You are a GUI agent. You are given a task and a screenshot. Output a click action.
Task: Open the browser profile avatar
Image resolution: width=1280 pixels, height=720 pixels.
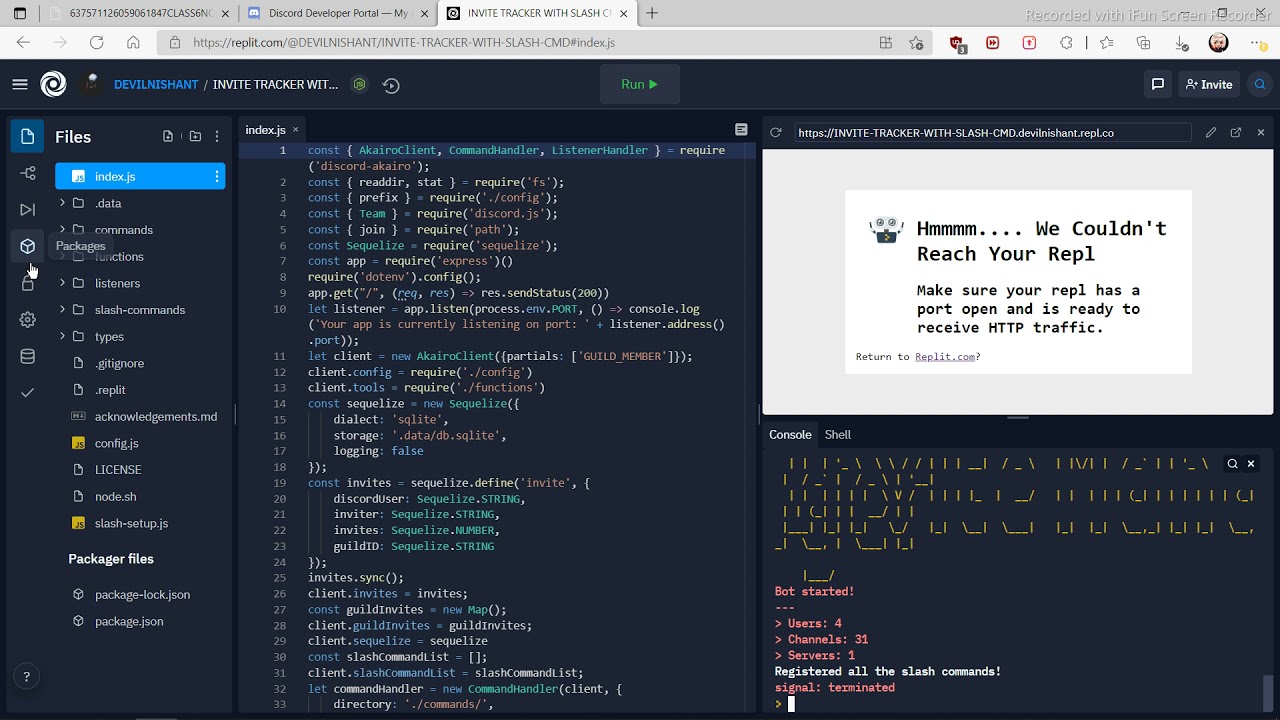pos(1218,43)
